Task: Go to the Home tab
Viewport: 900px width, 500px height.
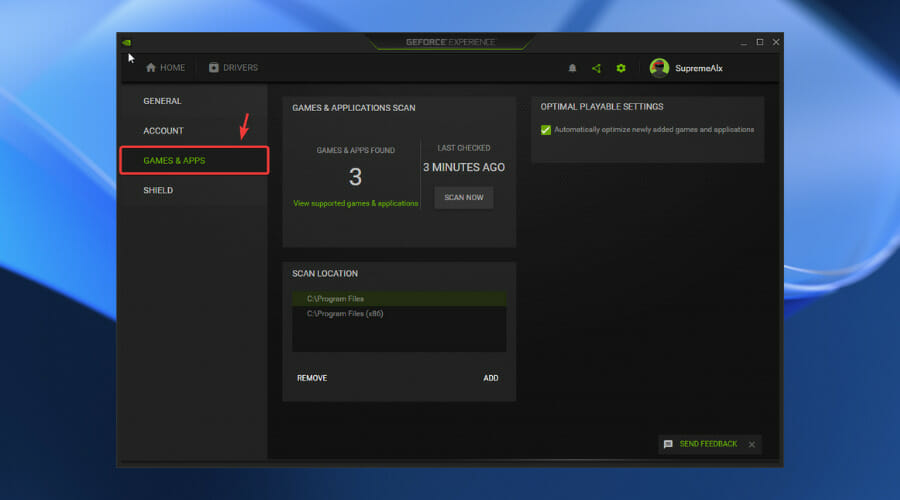Action: point(165,68)
